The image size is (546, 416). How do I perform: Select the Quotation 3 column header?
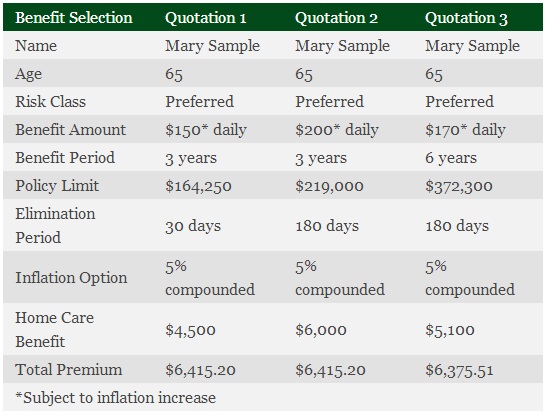pyautogui.click(x=466, y=18)
